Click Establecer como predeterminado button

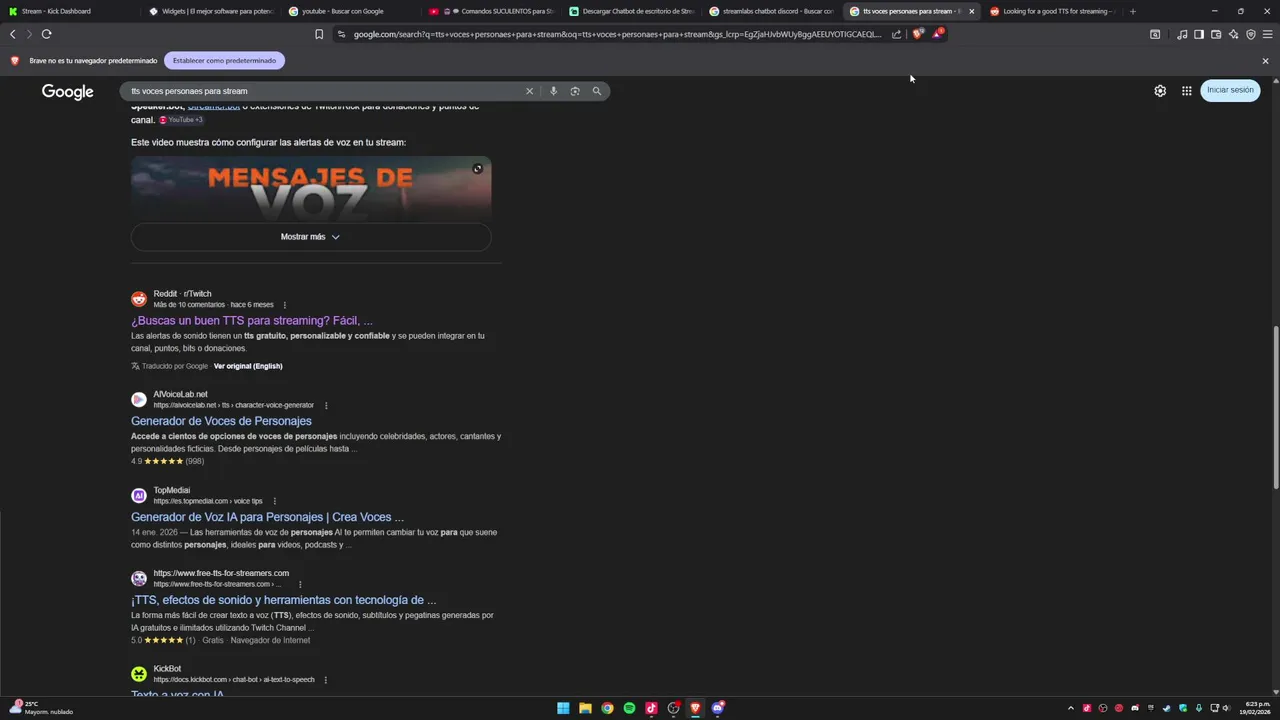[224, 60]
